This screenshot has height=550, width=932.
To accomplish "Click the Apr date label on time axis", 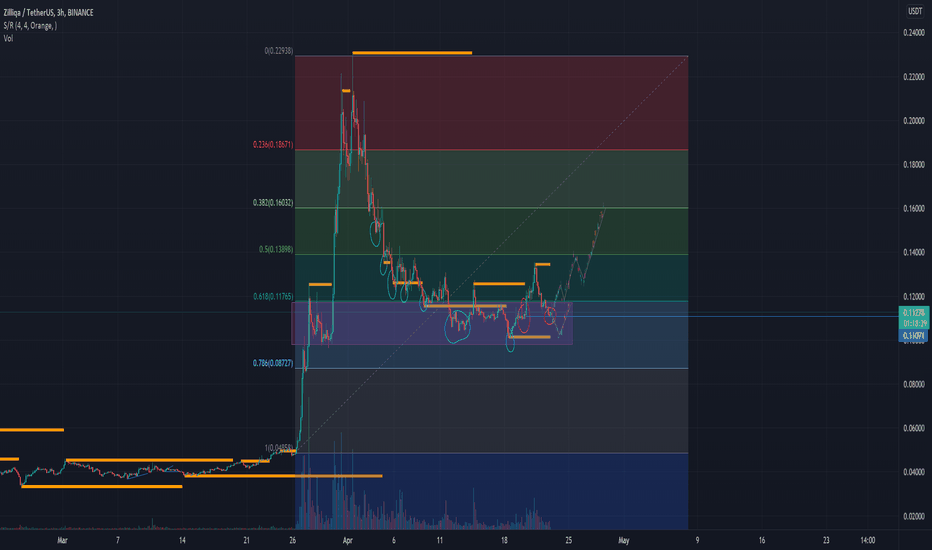I will [348, 540].
